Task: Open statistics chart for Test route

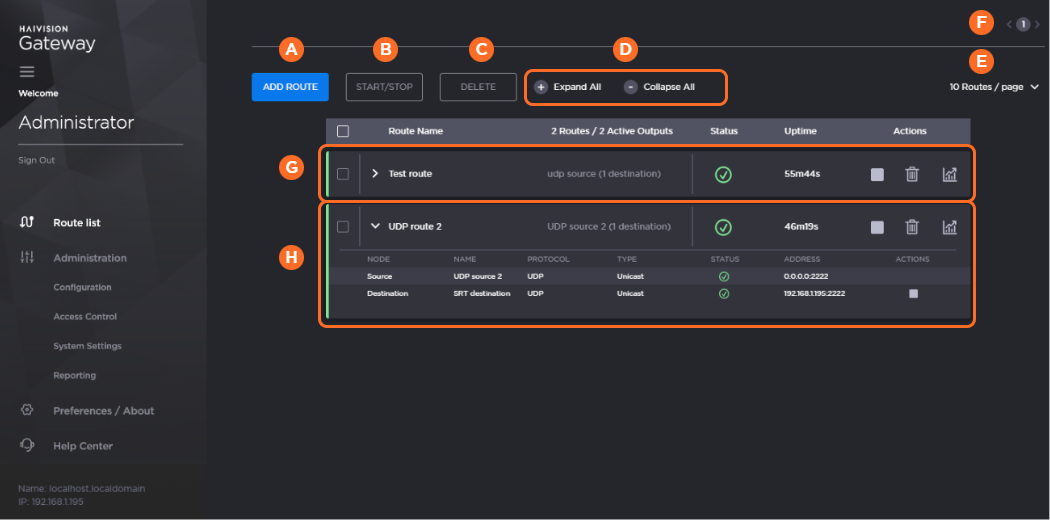Action: [x=949, y=174]
